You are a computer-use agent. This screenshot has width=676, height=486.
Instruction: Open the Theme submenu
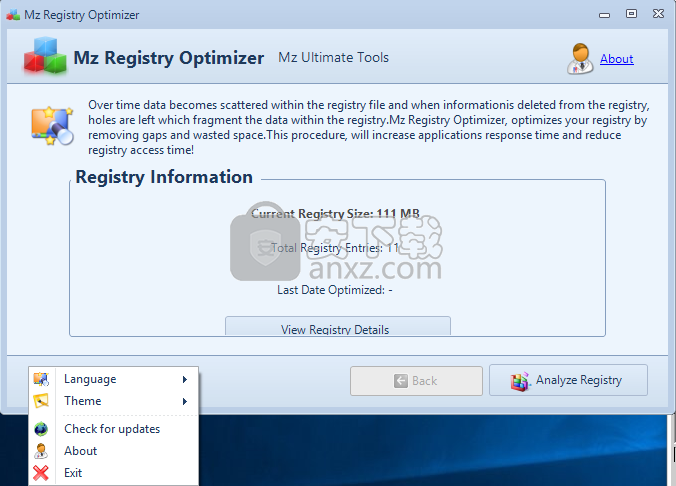114,401
